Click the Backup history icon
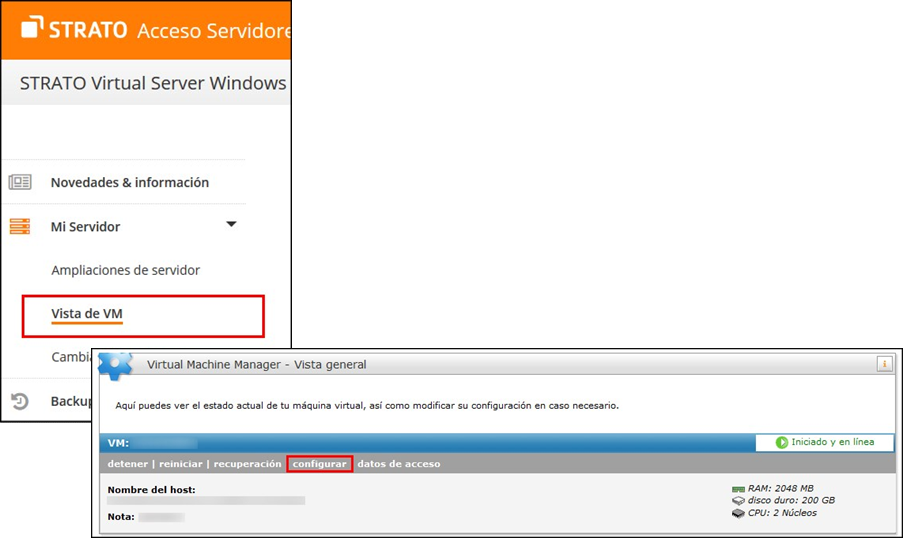Image resolution: width=903 pixels, height=538 pixels. [20, 401]
